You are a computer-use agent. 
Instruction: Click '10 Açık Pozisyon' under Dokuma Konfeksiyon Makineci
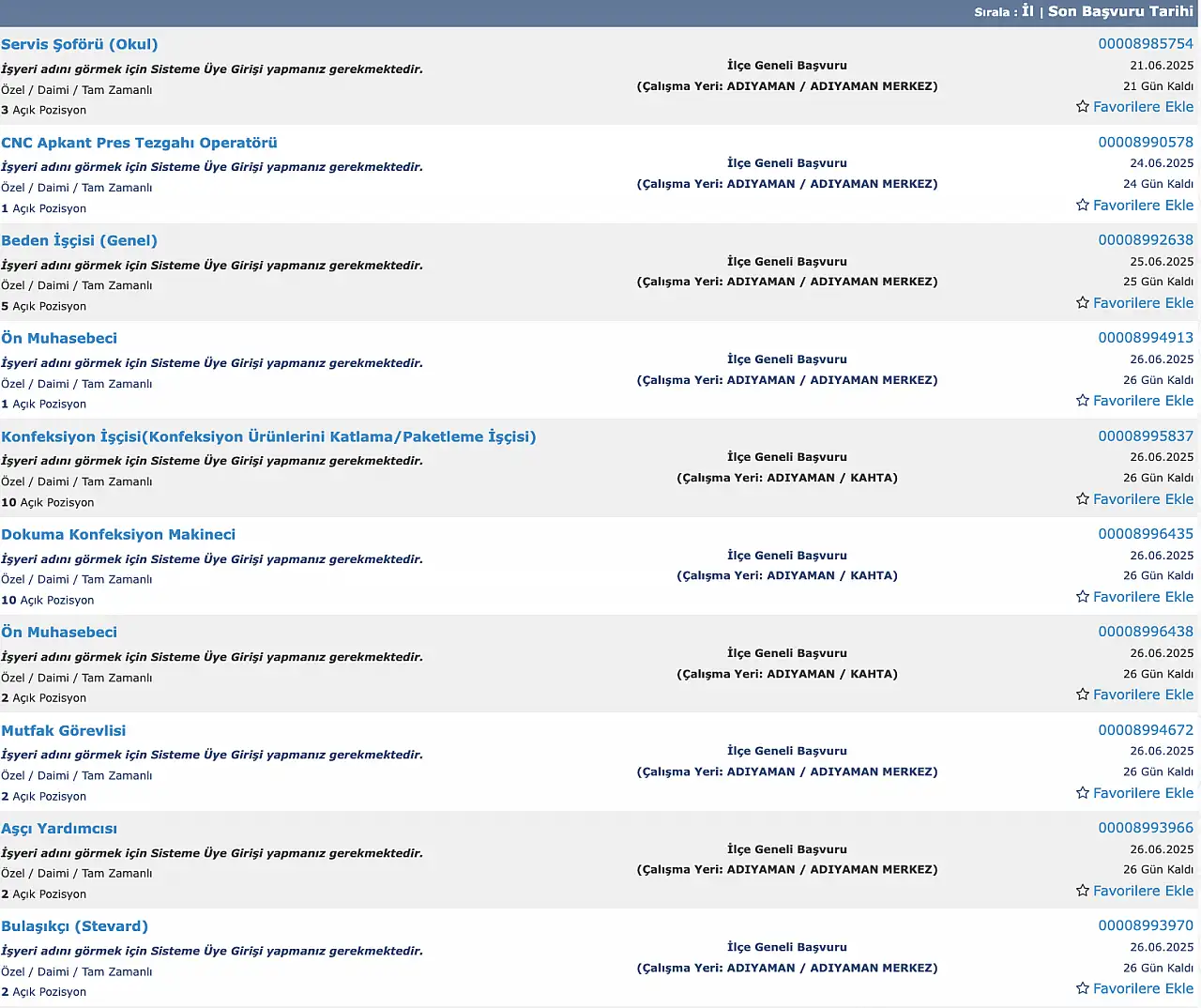[x=48, y=600]
